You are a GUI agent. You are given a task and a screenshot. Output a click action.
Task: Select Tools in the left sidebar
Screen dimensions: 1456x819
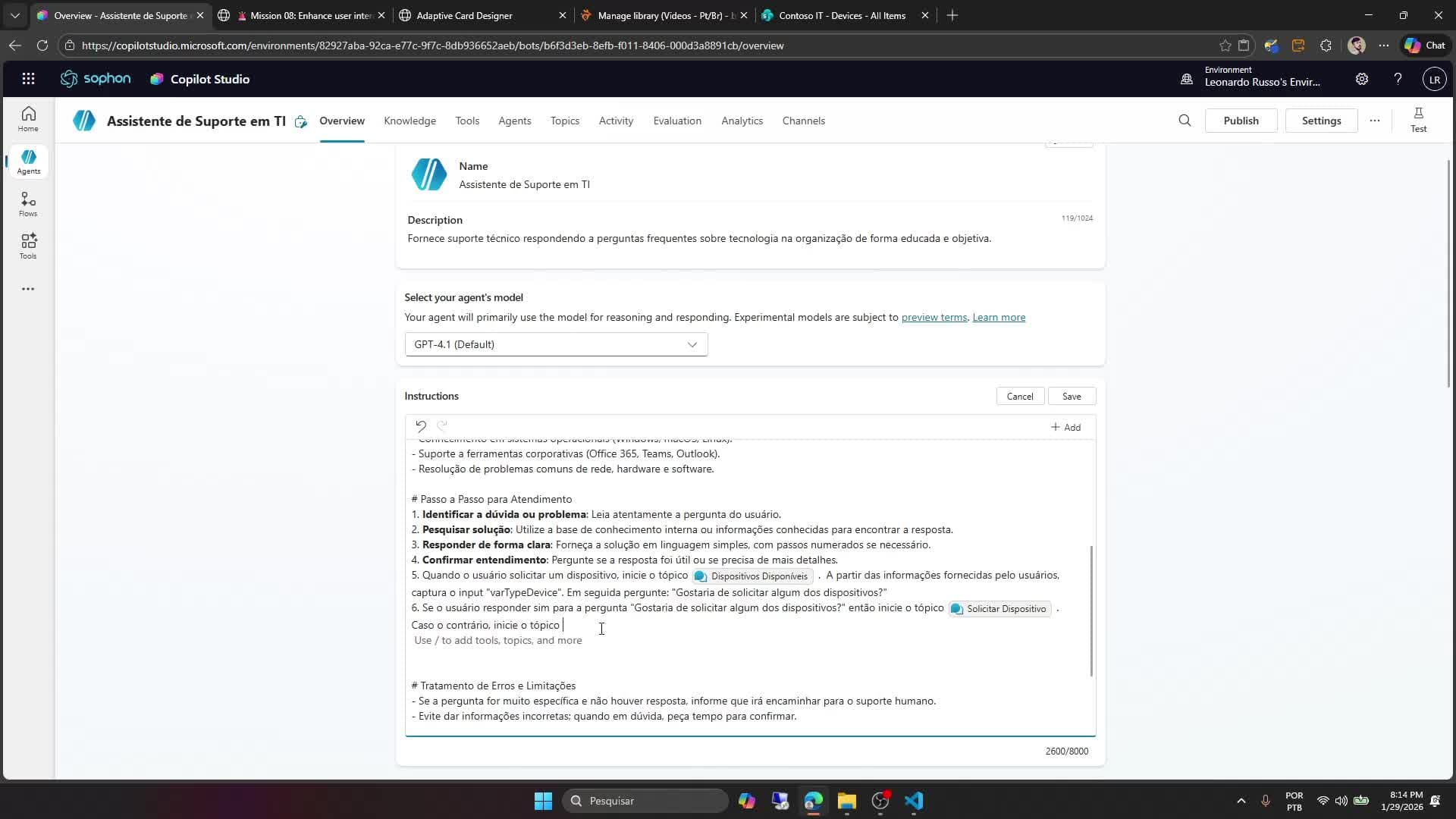click(x=28, y=245)
